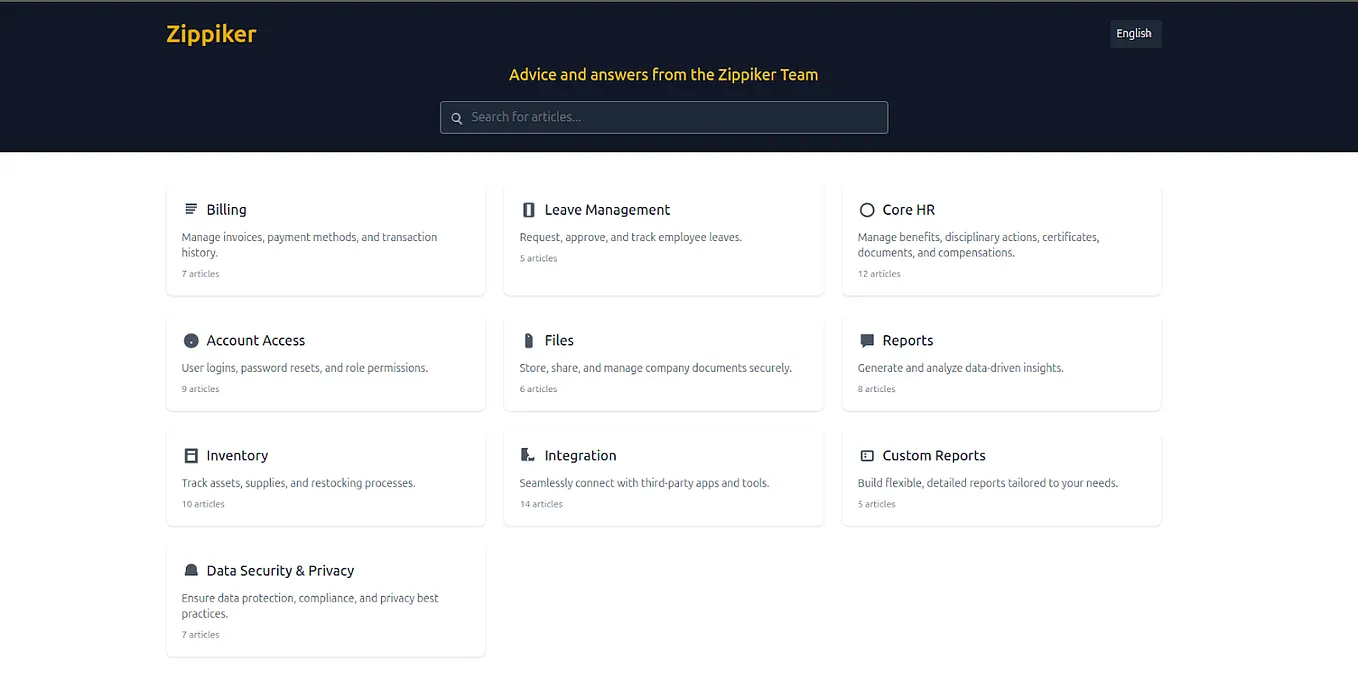The height and width of the screenshot is (690, 1358).
Task: Click the Leave Management mobile icon
Action: pos(528,209)
